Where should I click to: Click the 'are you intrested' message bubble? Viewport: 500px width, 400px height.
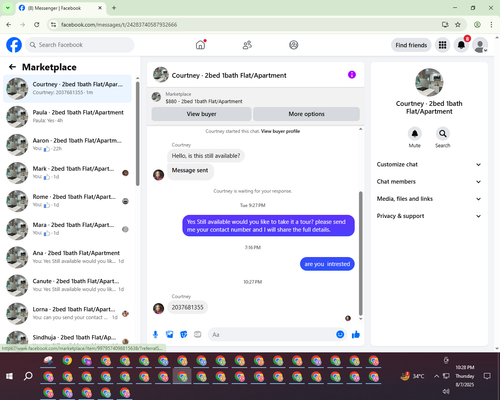[x=327, y=264]
